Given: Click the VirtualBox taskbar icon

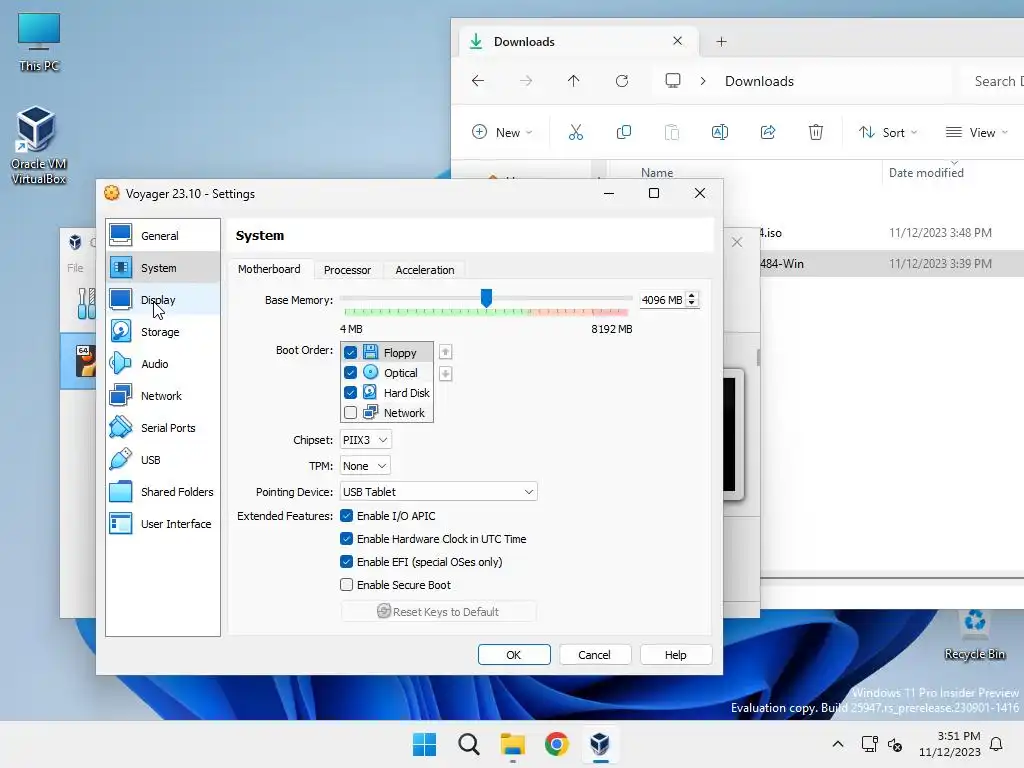Looking at the screenshot, I should [x=600, y=744].
